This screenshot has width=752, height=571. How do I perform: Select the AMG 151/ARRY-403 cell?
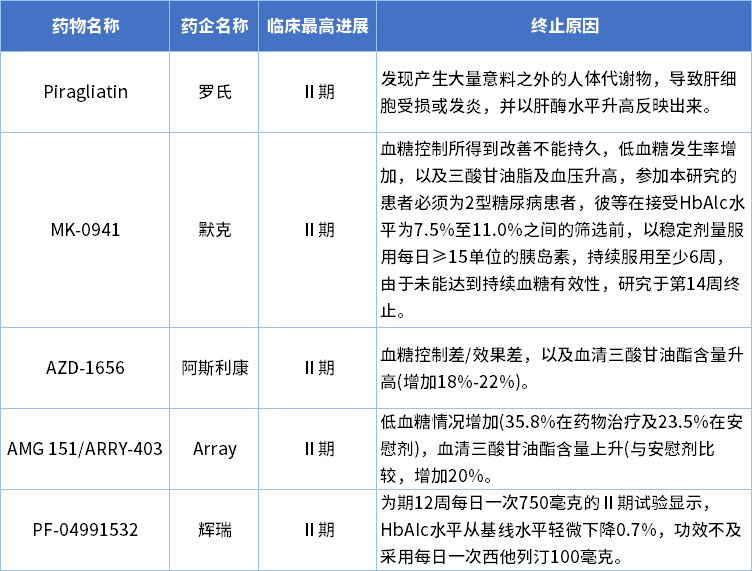coord(85,449)
